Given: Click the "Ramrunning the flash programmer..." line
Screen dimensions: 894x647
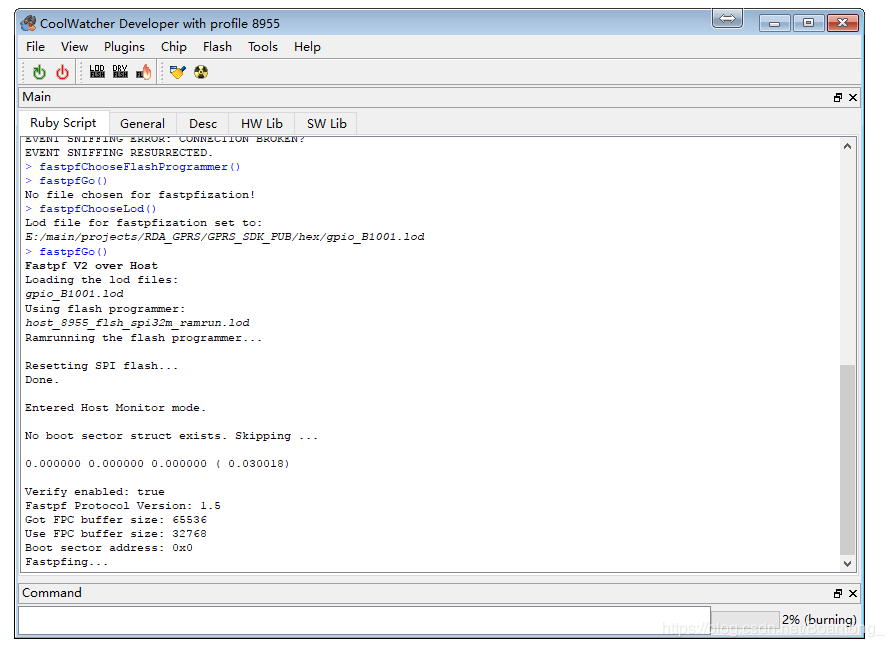Looking at the screenshot, I should [x=144, y=338].
